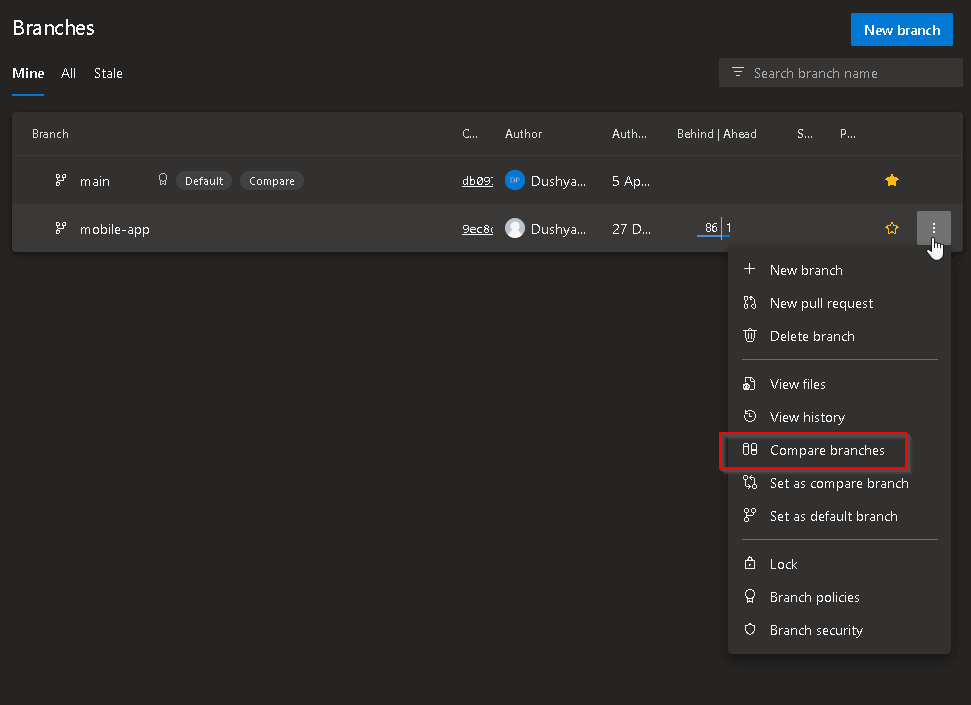
Task: Click the lock icon in the context menu
Action: pos(749,563)
